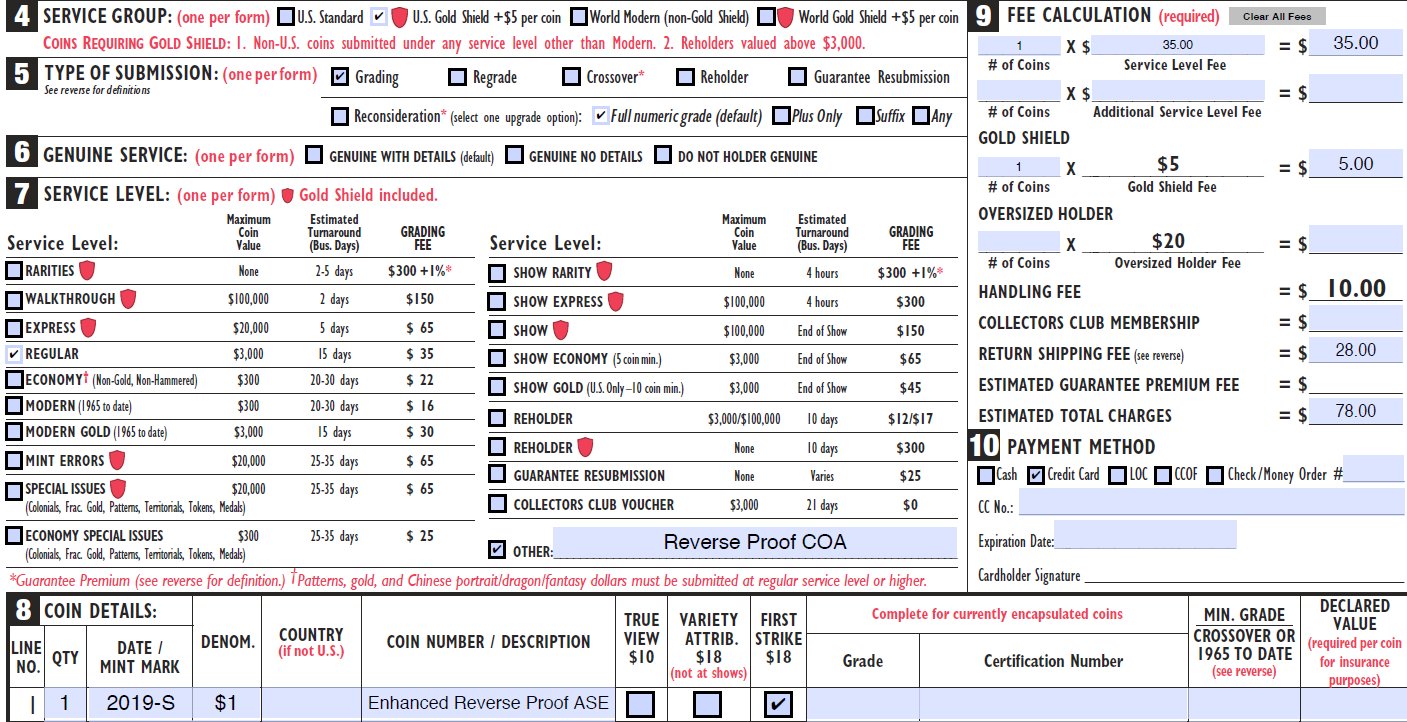Uncheck the Regular service level
This screenshot has width=1407, height=722.
click(x=14, y=354)
